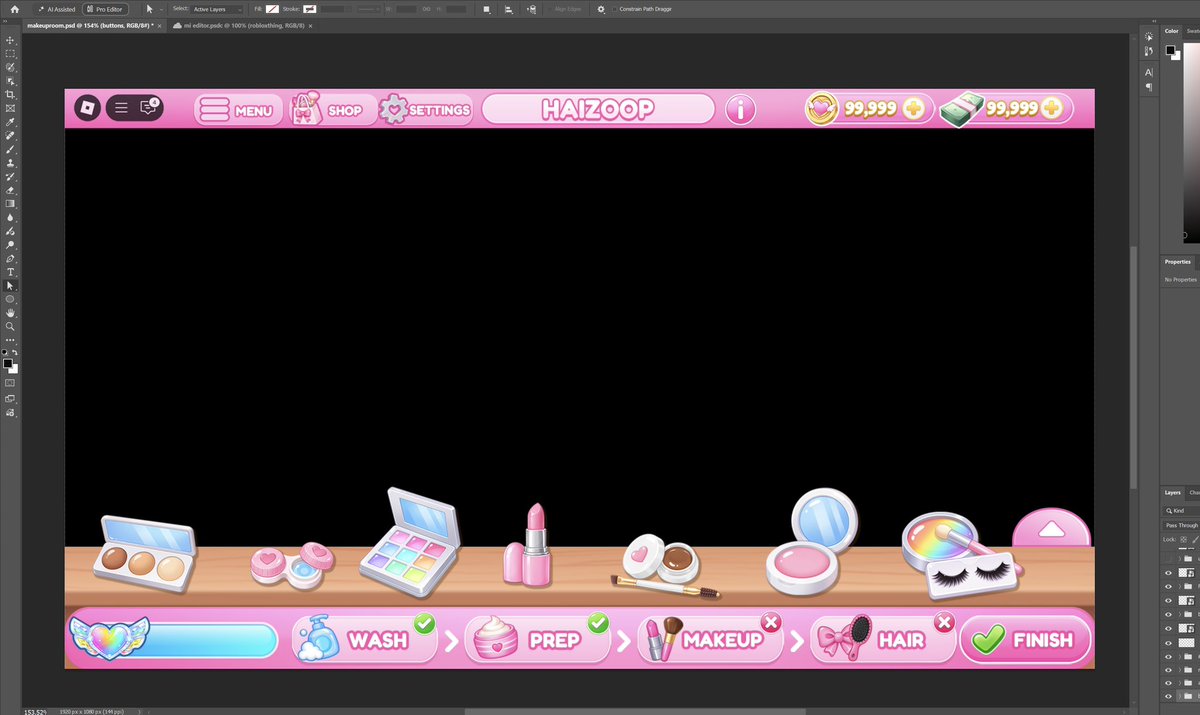Select the Rectangular Marquee tool

[x=10, y=54]
